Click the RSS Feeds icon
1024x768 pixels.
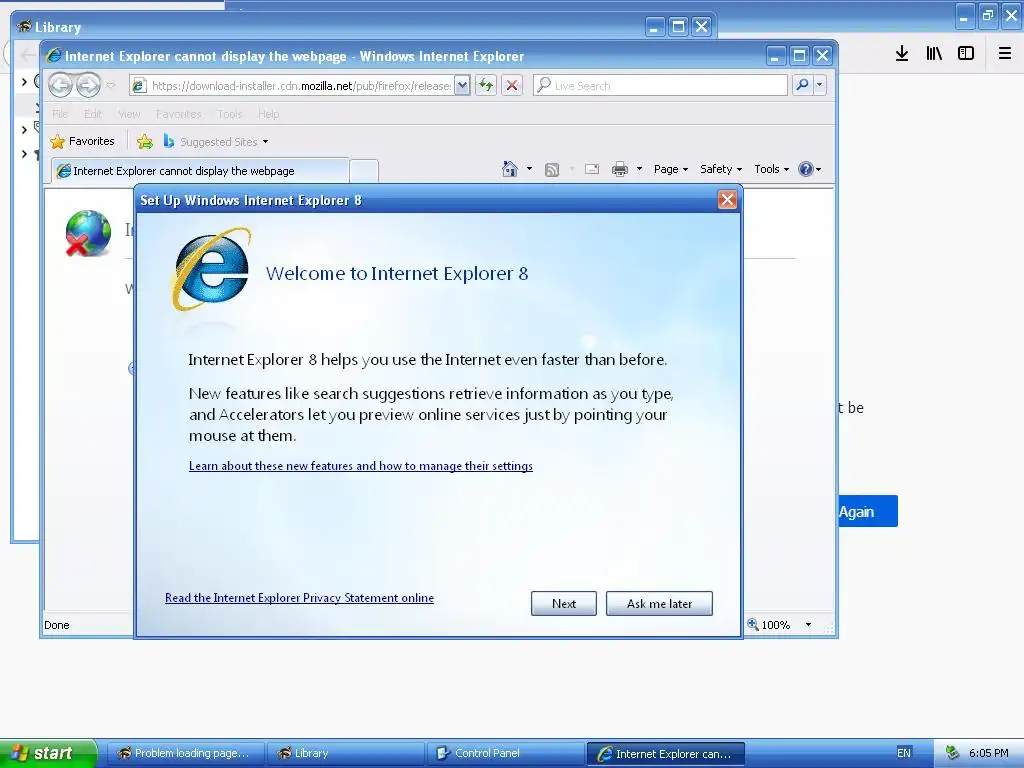pos(552,169)
